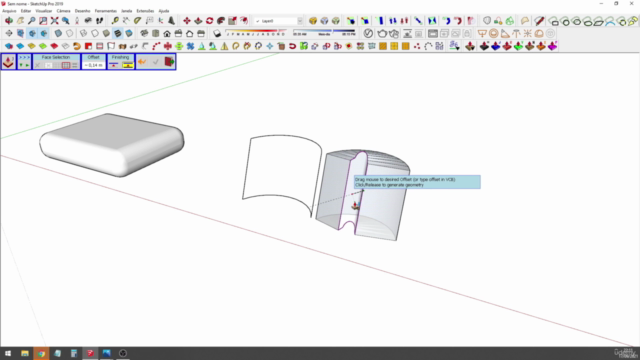Click the red exit door icon
Viewport: 640px width, 360px height.
169,62
